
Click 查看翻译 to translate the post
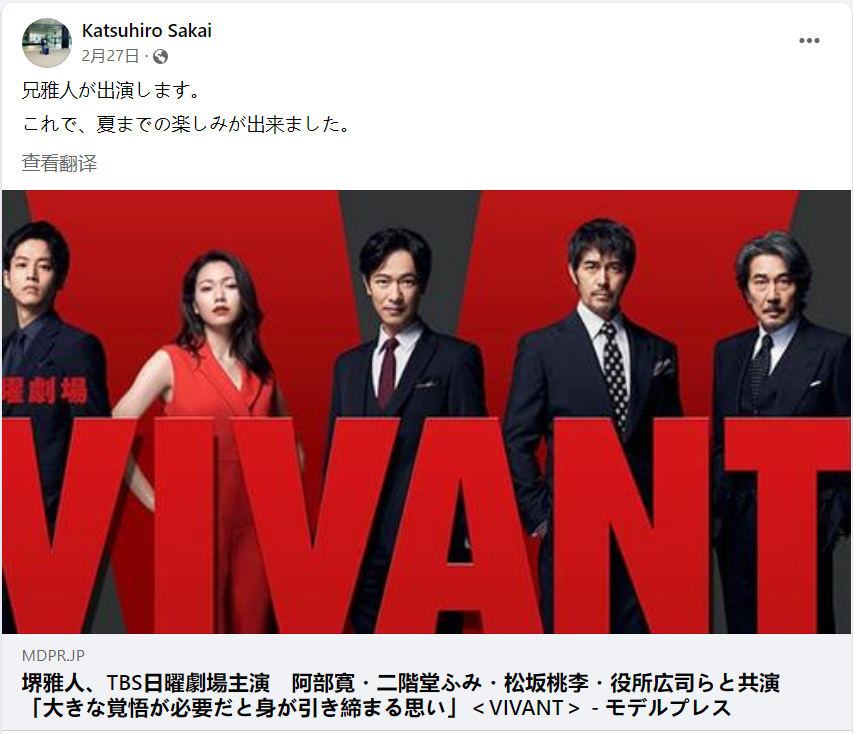point(59,163)
